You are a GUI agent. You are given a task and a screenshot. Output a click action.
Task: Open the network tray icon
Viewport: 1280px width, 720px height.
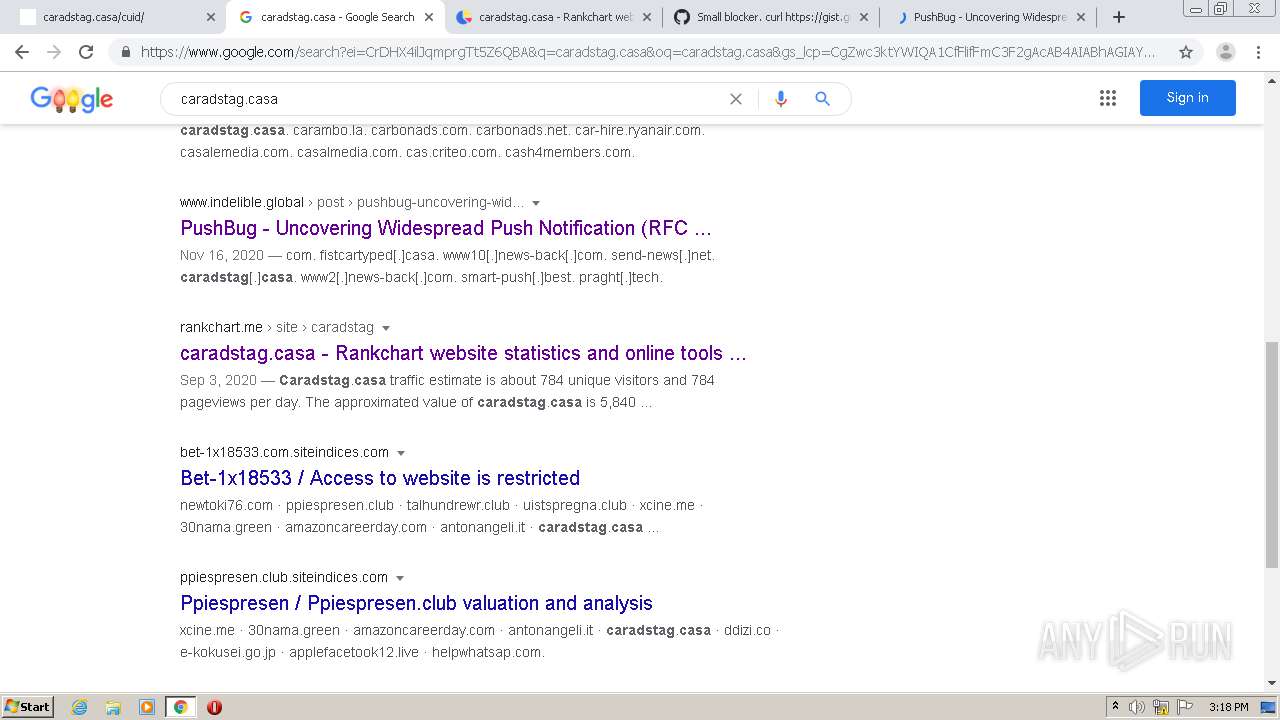tap(1161, 707)
